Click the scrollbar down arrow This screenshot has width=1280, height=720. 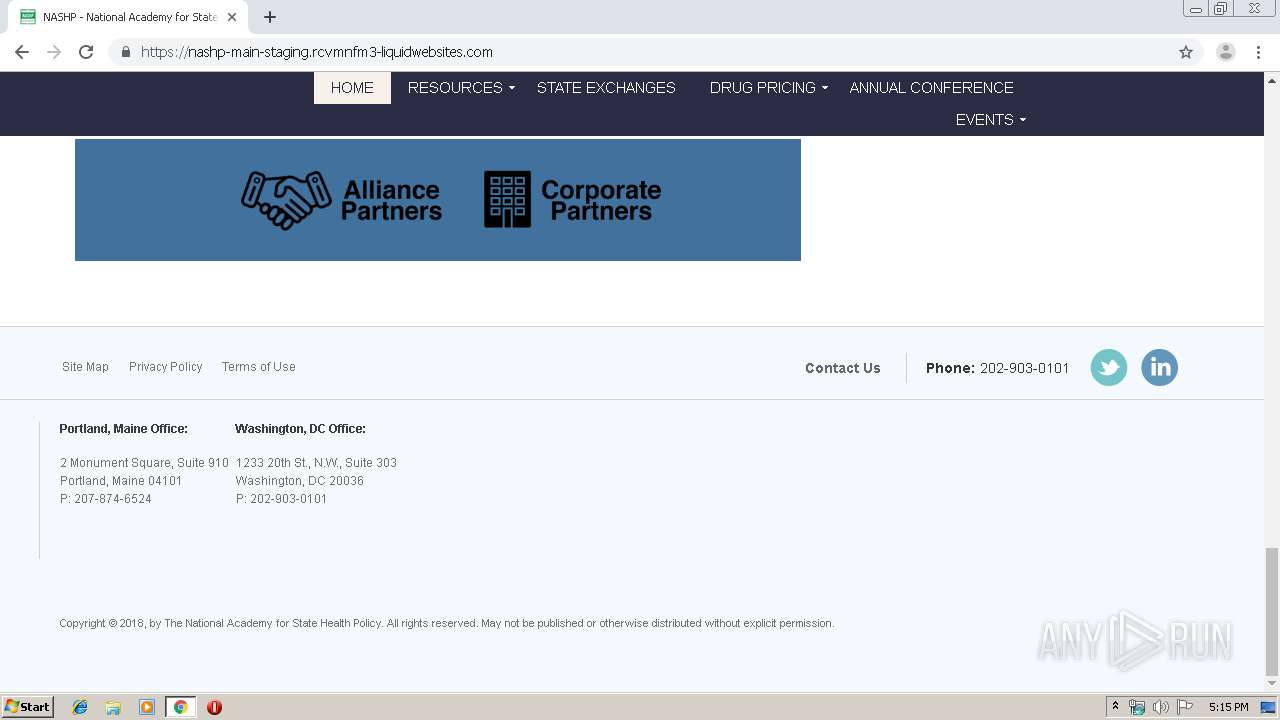point(1272,684)
